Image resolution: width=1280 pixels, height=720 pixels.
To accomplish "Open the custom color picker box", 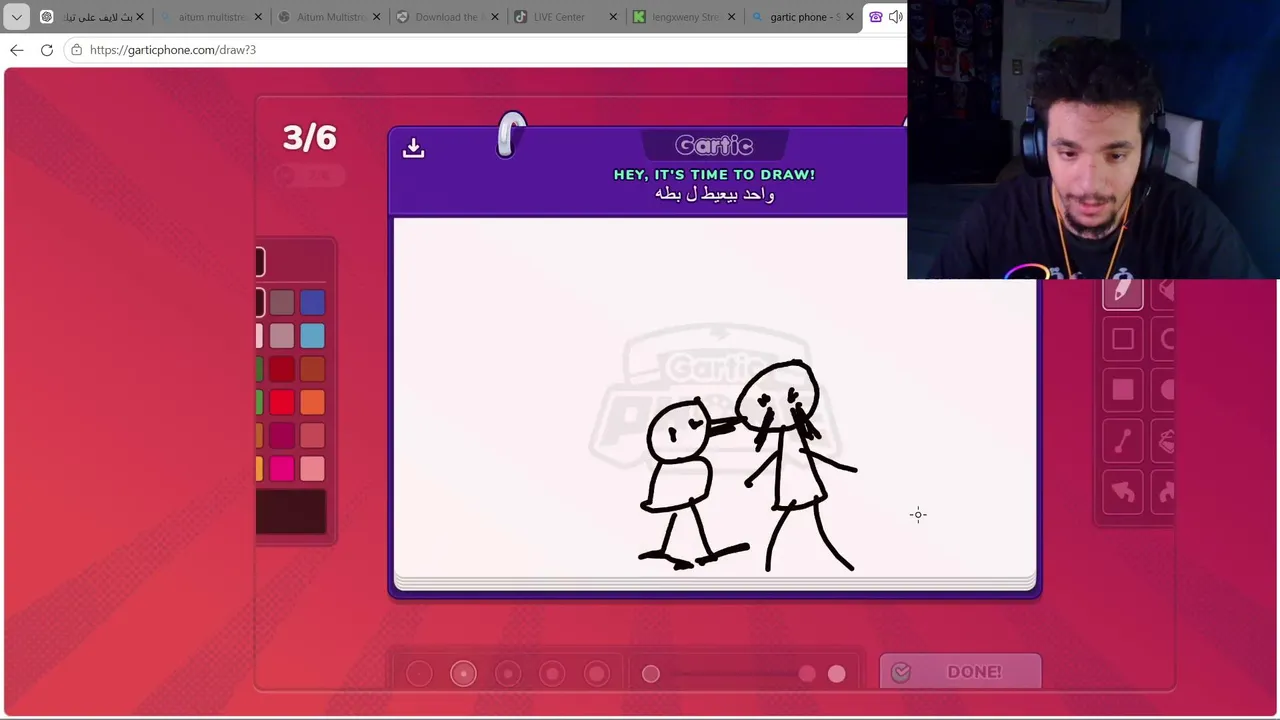I will click(291, 511).
